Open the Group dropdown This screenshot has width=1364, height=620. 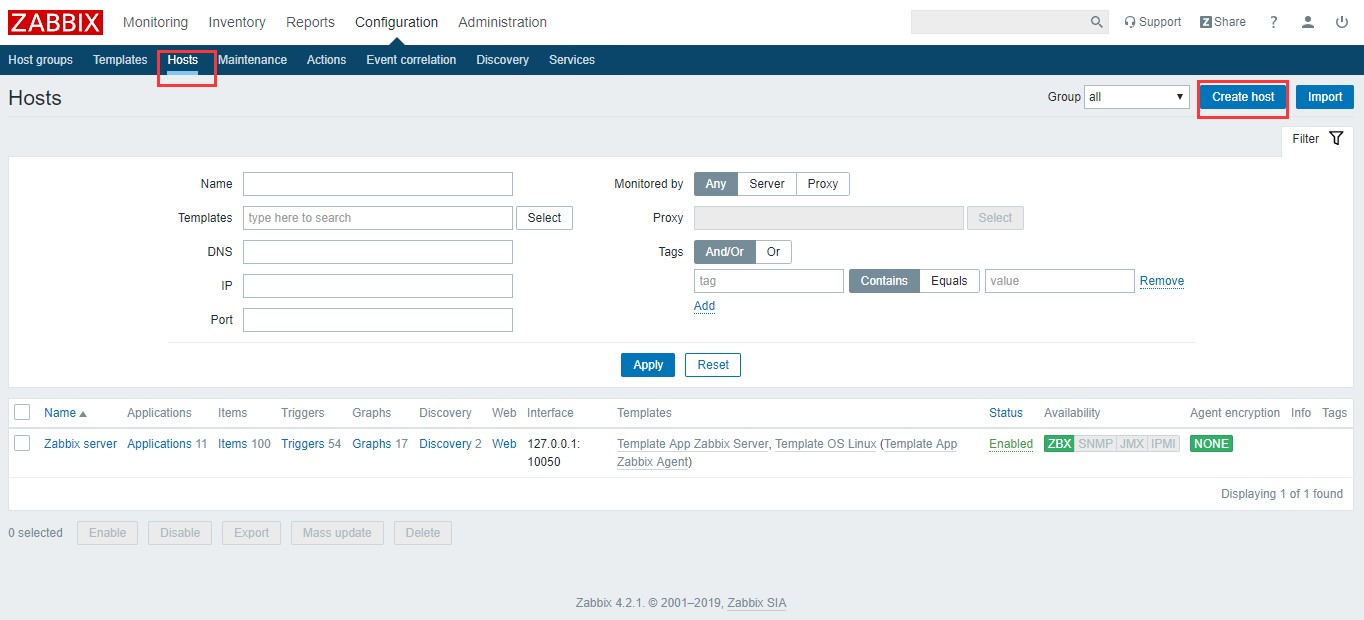click(x=1137, y=97)
